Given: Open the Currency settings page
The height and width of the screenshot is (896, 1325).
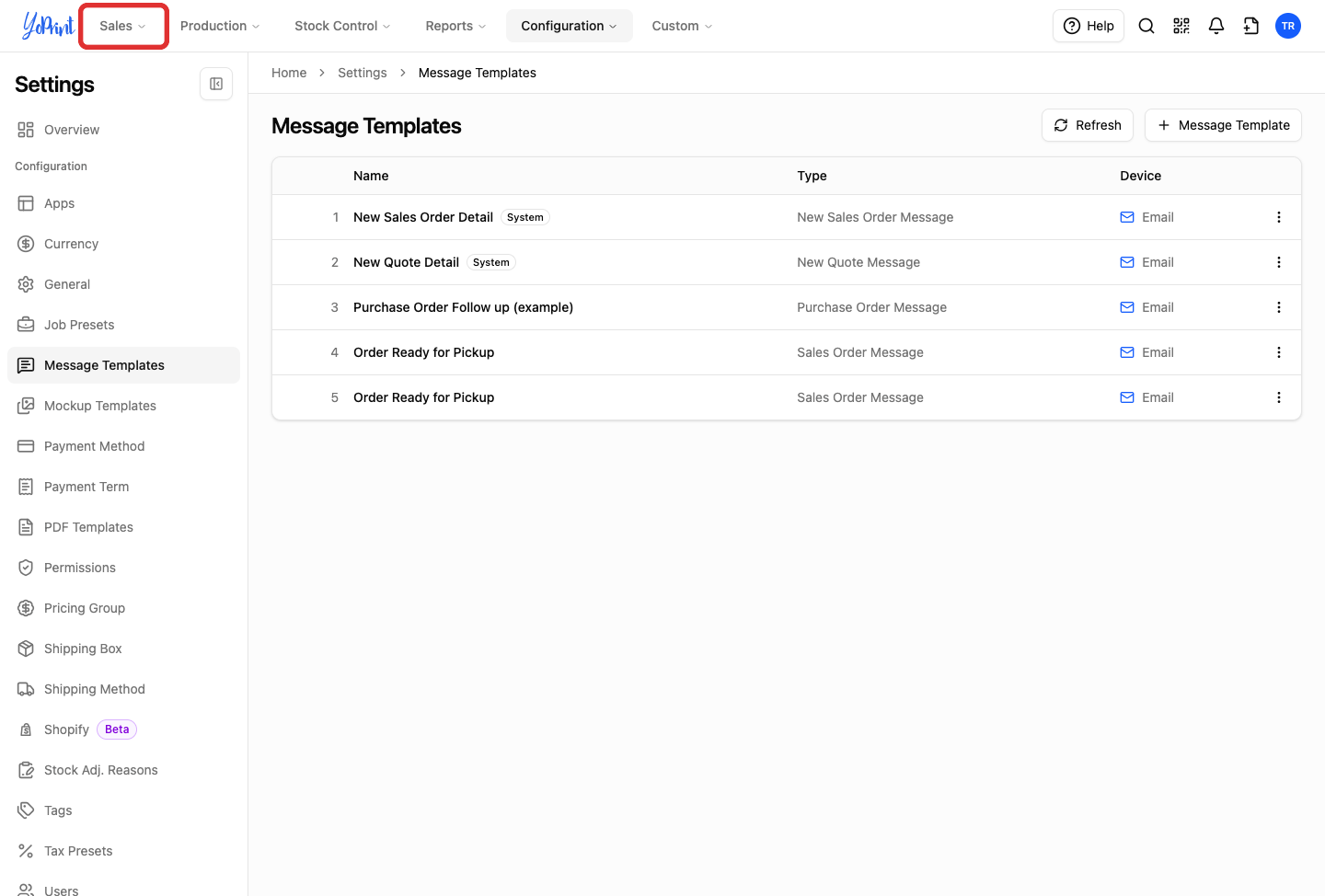Looking at the screenshot, I should coord(123,244).
